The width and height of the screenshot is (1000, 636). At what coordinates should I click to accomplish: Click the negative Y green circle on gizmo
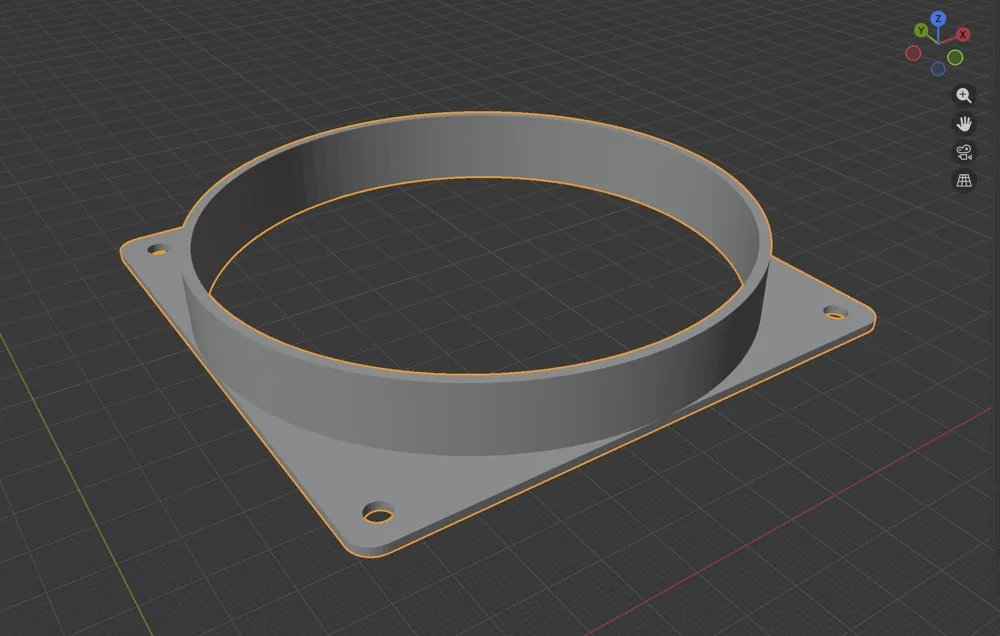[955, 58]
